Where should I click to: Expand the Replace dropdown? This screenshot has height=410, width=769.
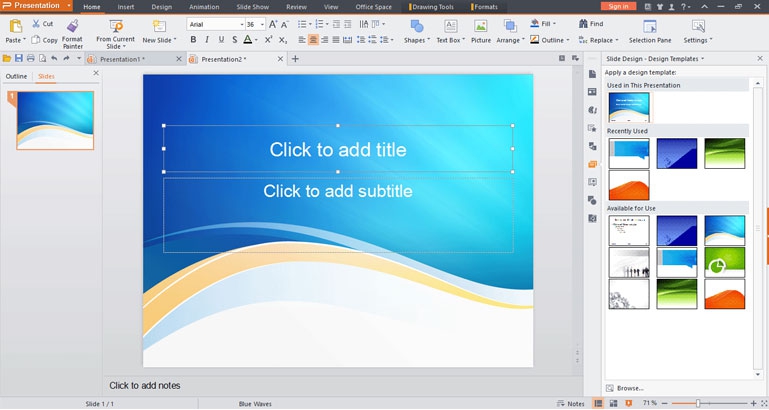[x=616, y=40]
